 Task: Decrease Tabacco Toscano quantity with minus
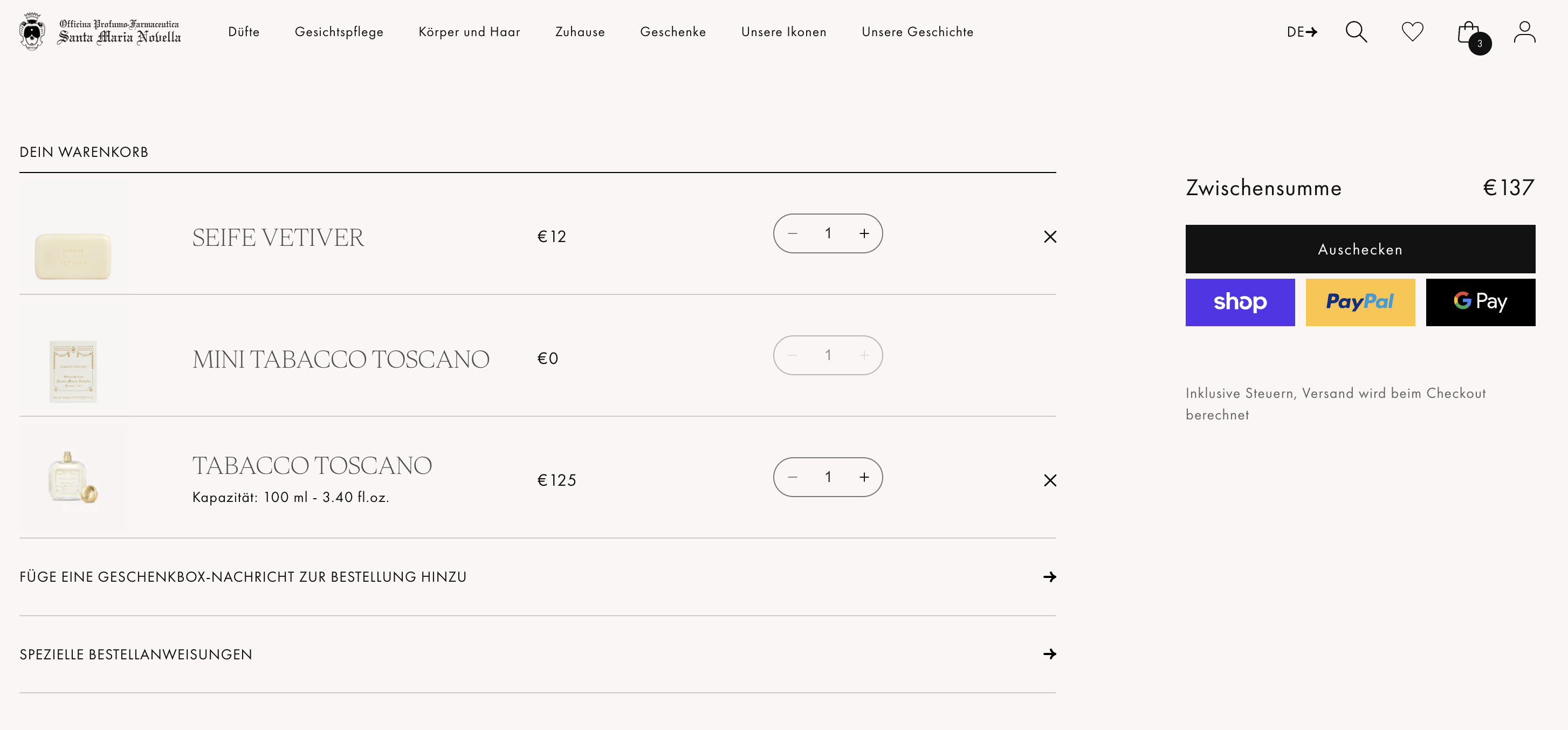[793, 477]
